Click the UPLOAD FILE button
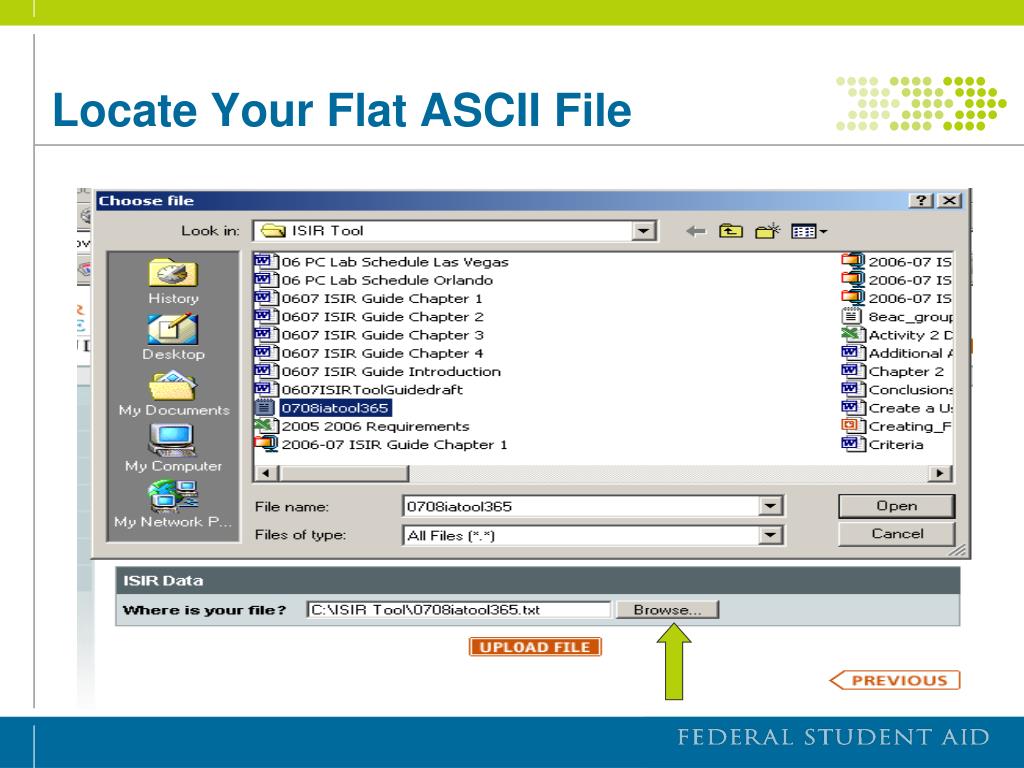The image size is (1024, 768). click(535, 647)
